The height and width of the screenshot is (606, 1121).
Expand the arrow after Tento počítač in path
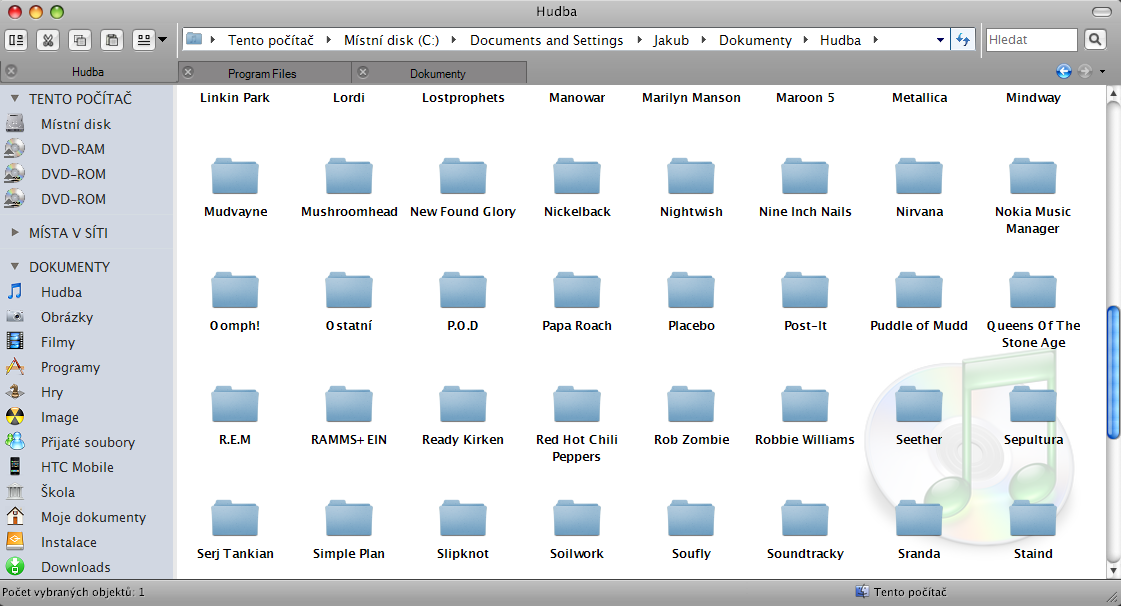pyautogui.click(x=328, y=40)
